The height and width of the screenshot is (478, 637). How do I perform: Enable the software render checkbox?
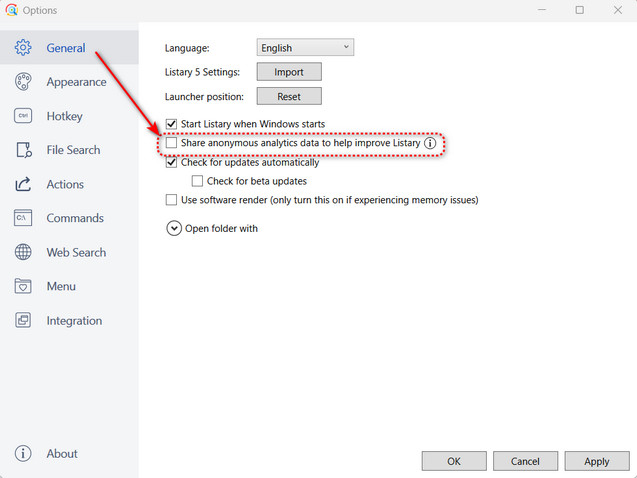171,200
